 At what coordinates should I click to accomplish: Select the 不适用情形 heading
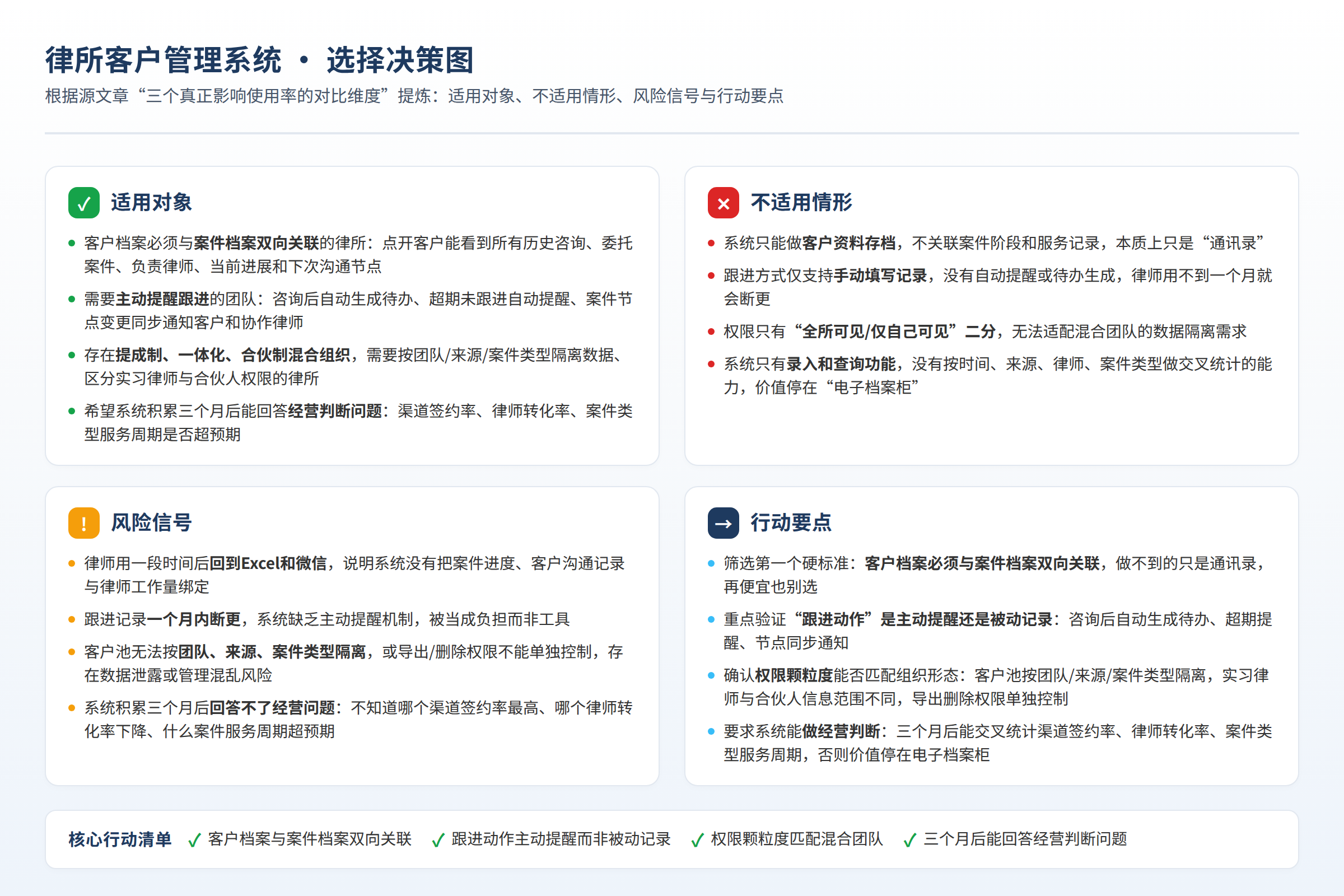[801, 202]
